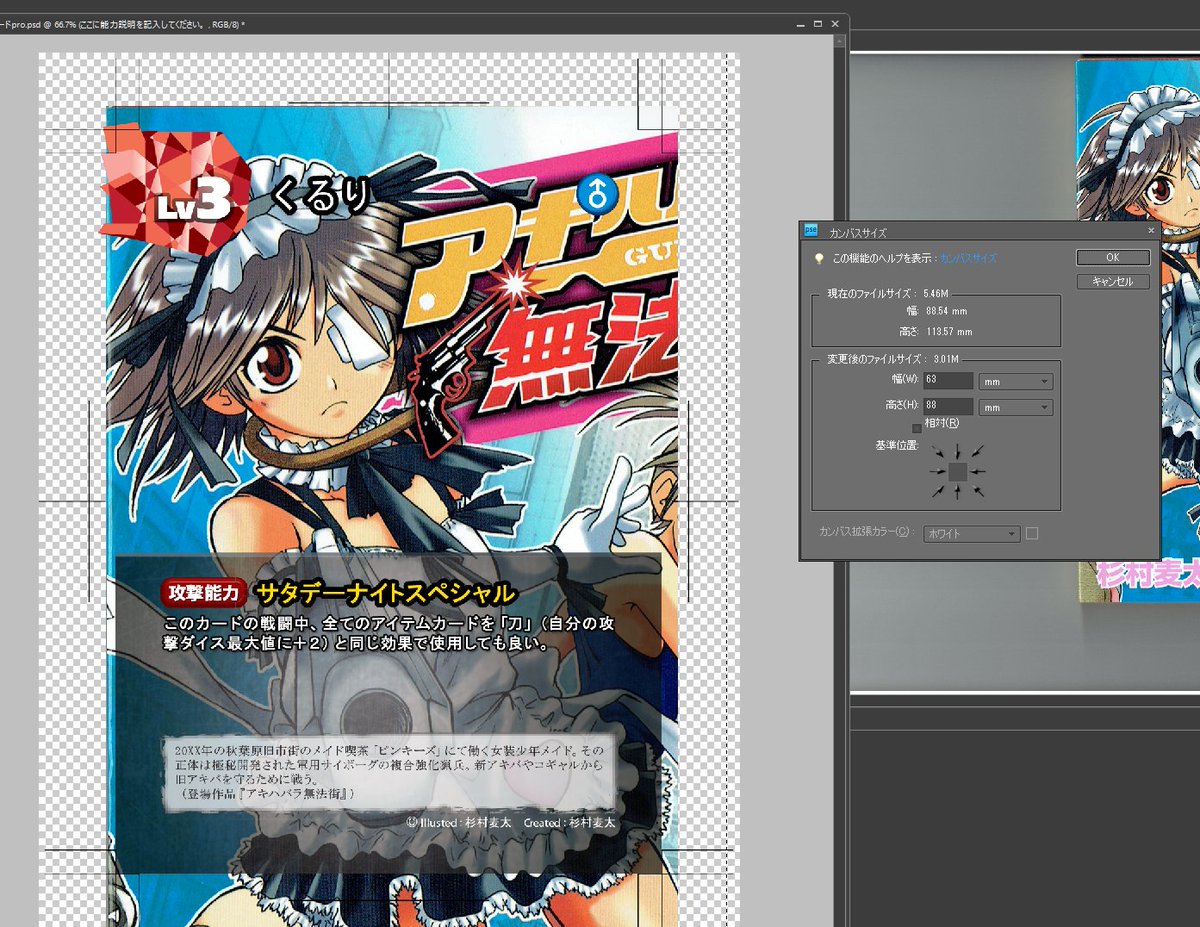The height and width of the screenshot is (927, 1200).
Task: Click the pse icon in dialog title
Action: [812, 230]
